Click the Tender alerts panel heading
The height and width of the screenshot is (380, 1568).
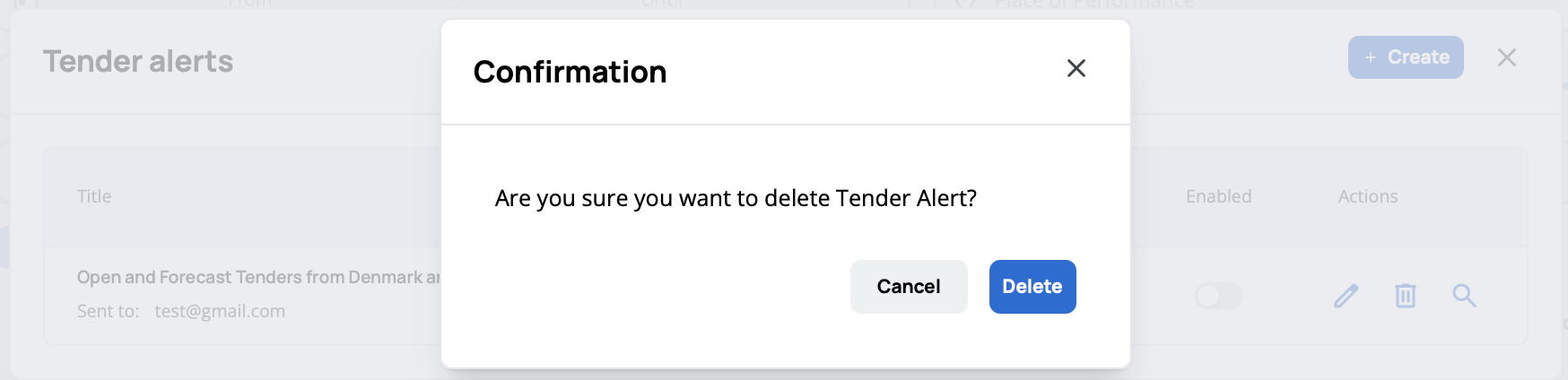[138, 61]
